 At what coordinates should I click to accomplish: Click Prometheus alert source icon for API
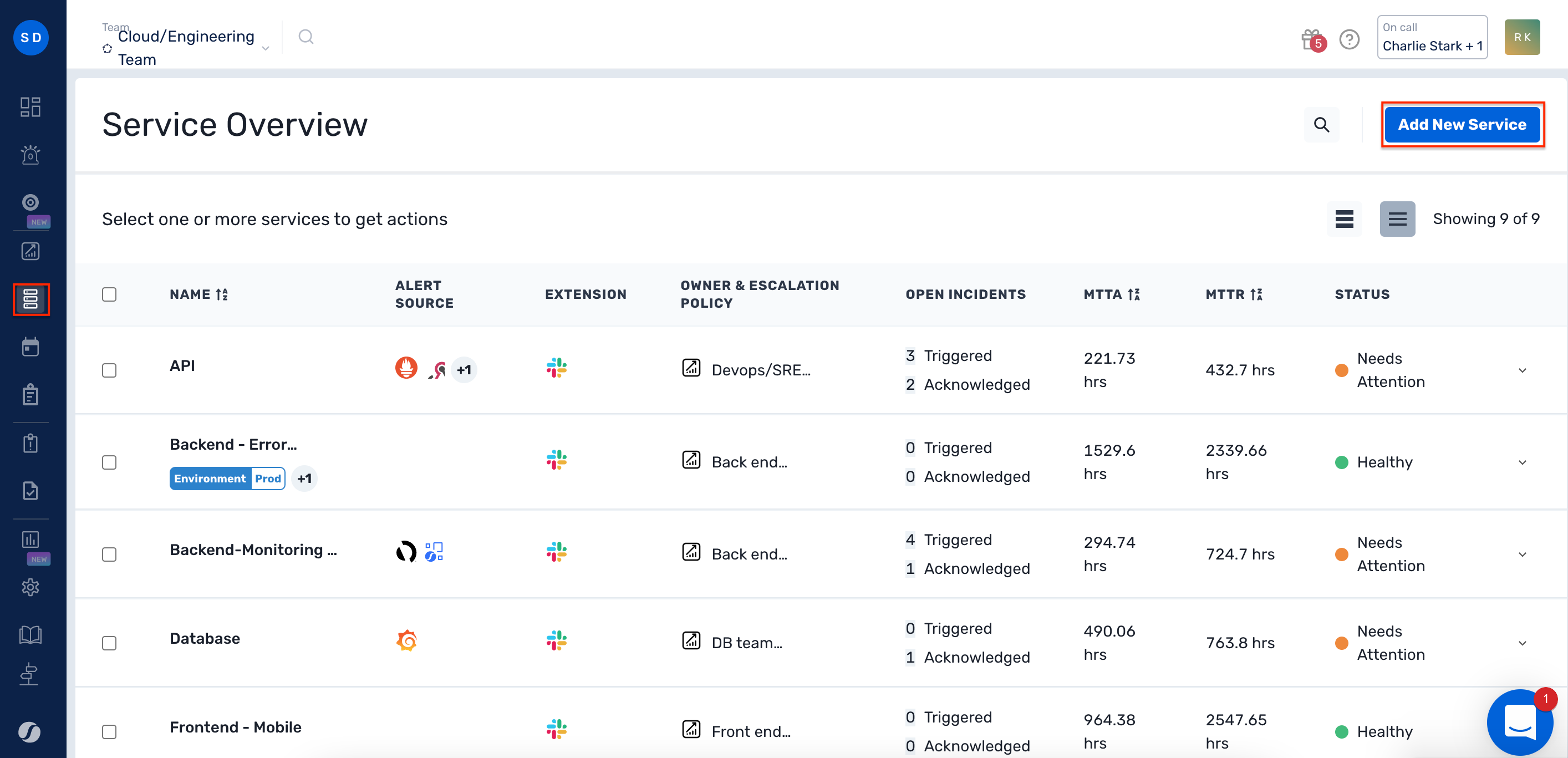(x=406, y=368)
